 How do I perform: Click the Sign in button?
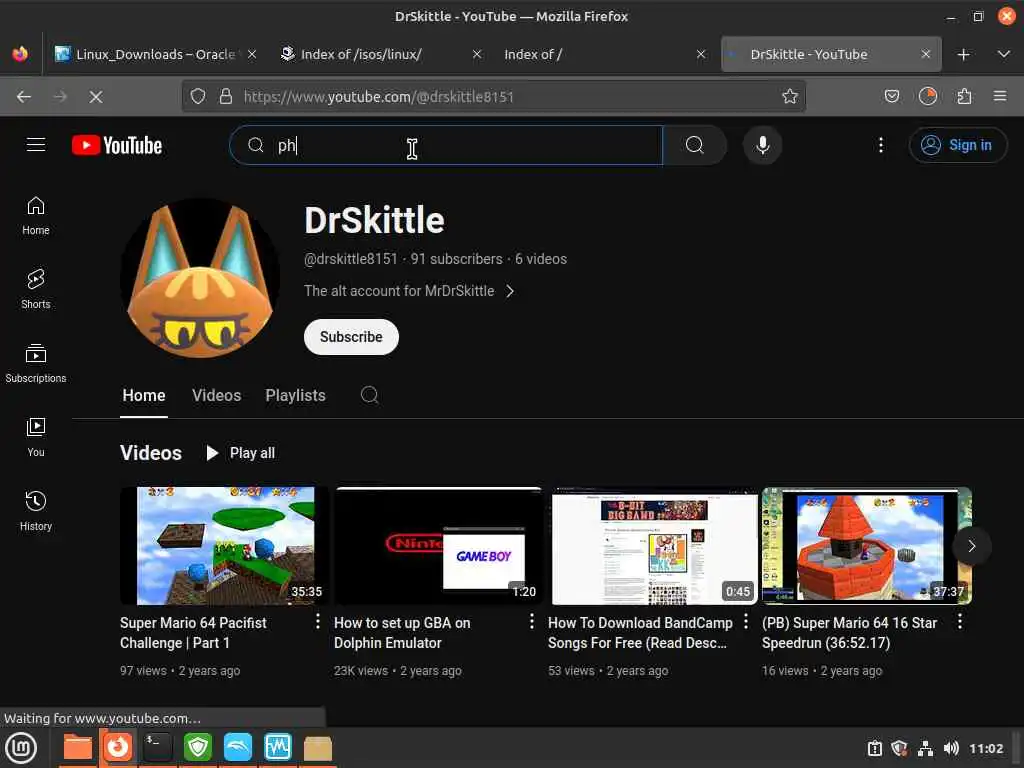[x=957, y=145]
